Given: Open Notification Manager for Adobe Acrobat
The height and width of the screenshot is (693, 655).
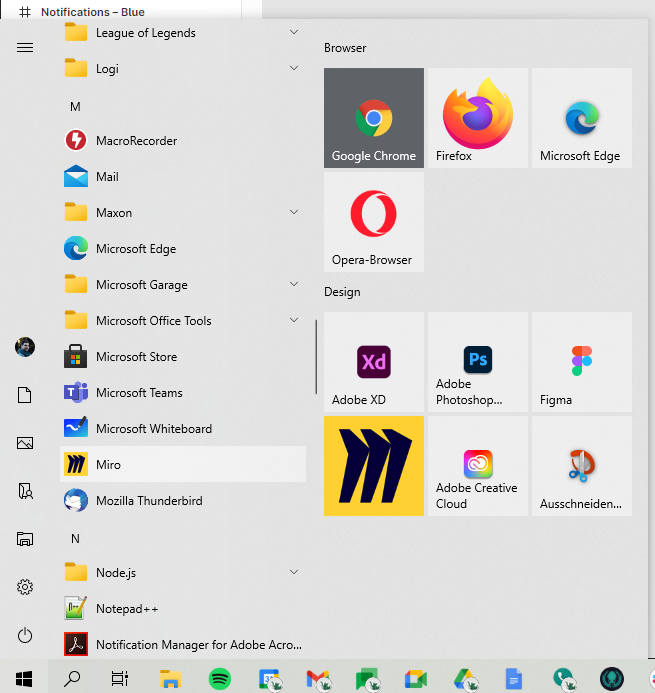Looking at the screenshot, I should click(x=183, y=645).
